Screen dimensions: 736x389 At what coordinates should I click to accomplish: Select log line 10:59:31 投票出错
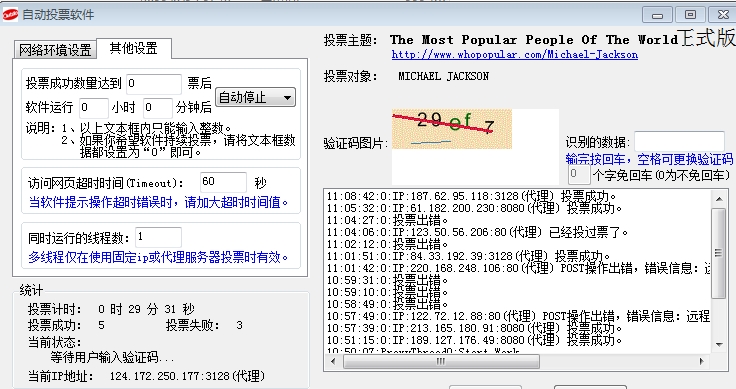[387, 281]
